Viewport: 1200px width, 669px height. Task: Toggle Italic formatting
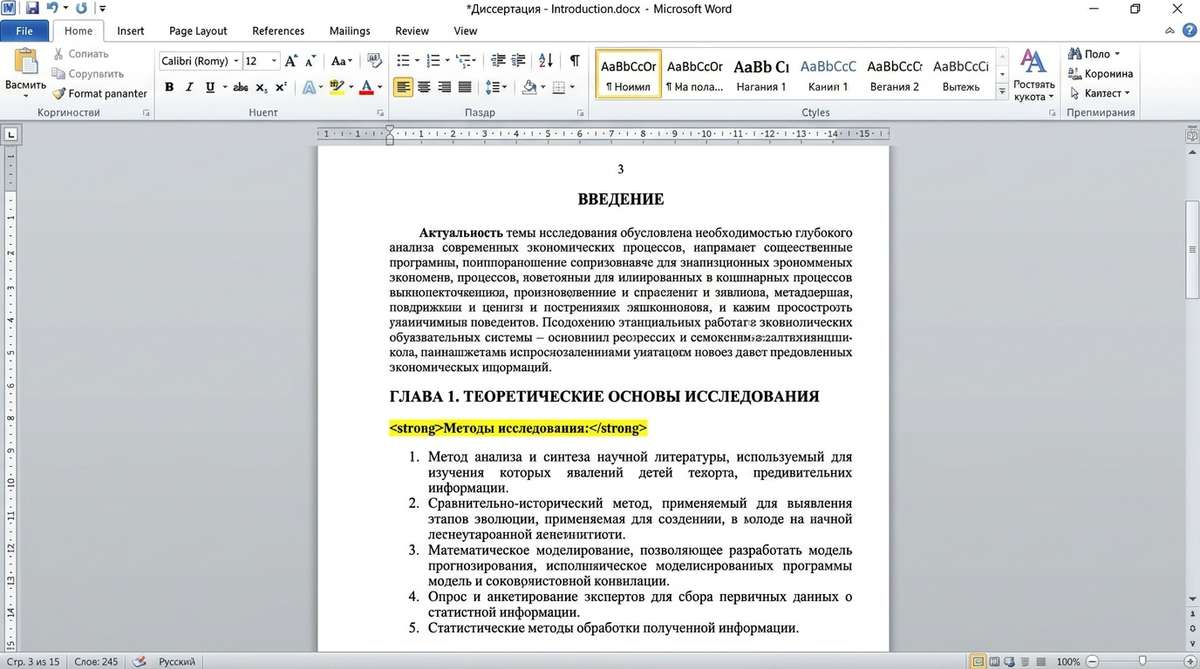point(189,87)
